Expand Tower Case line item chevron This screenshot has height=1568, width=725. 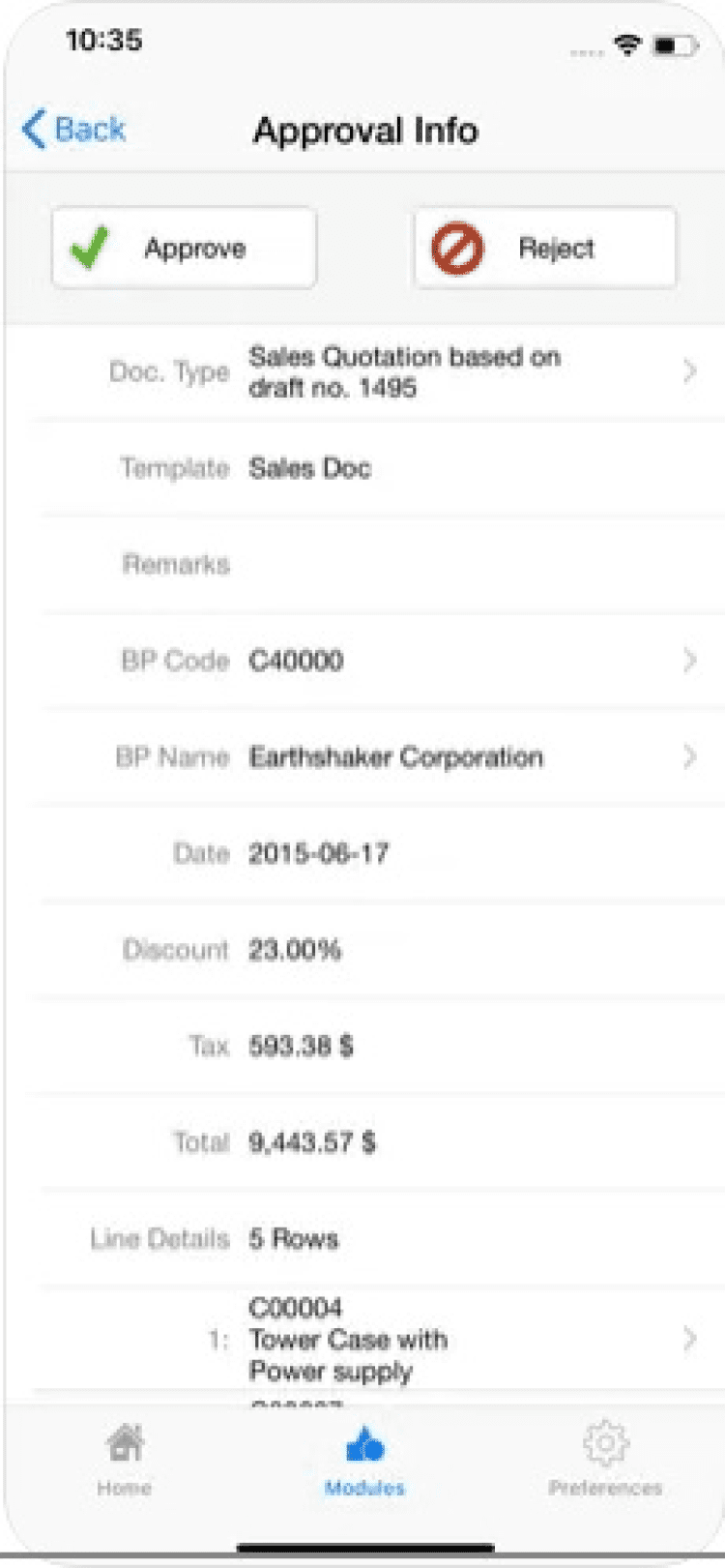(689, 1339)
